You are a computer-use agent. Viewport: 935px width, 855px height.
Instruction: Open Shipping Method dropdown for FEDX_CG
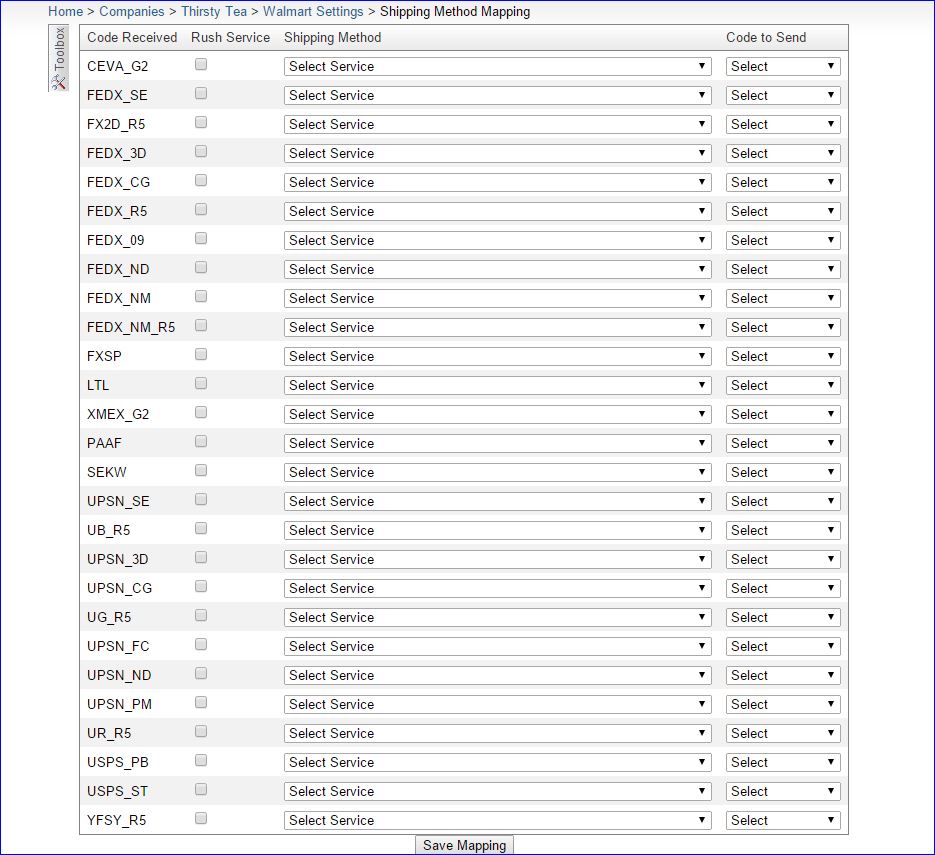[x=498, y=182]
